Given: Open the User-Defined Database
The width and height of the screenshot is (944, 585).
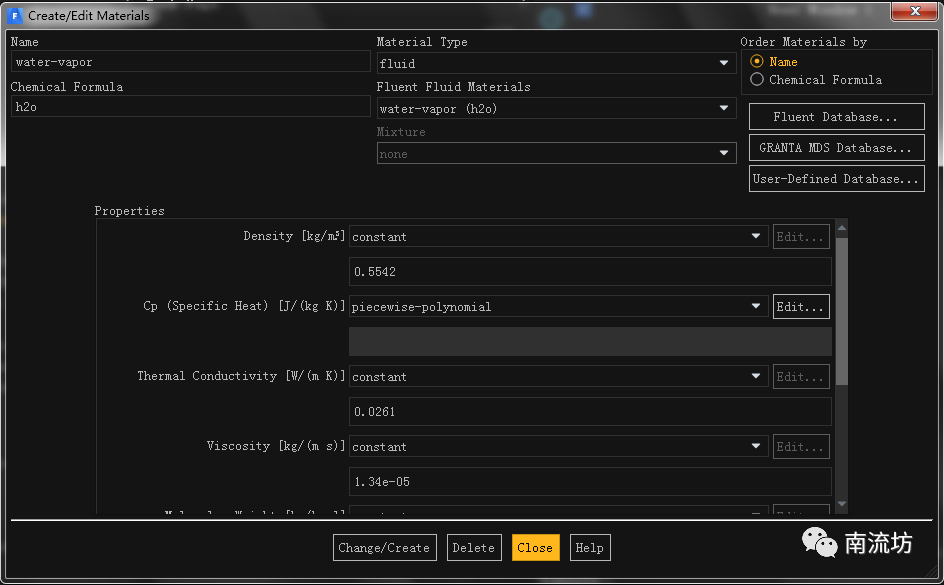Looking at the screenshot, I should click(836, 179).
